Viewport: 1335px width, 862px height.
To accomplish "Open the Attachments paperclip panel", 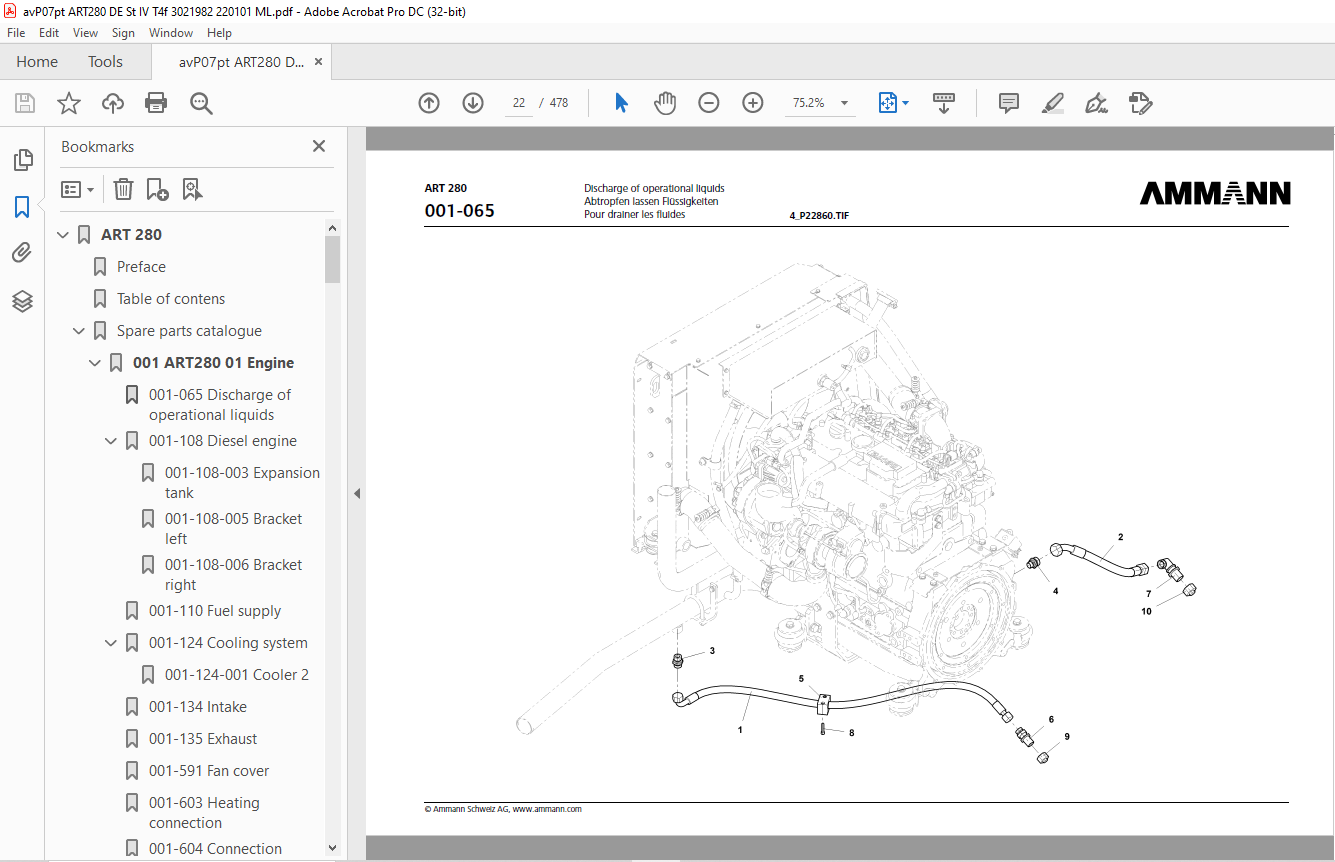I will tap(22, 253).
